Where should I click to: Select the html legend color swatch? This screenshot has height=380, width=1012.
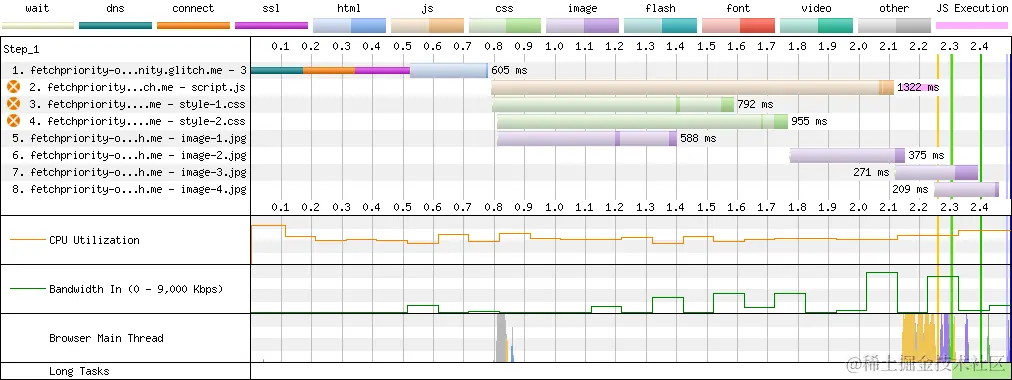coord(349,26)
